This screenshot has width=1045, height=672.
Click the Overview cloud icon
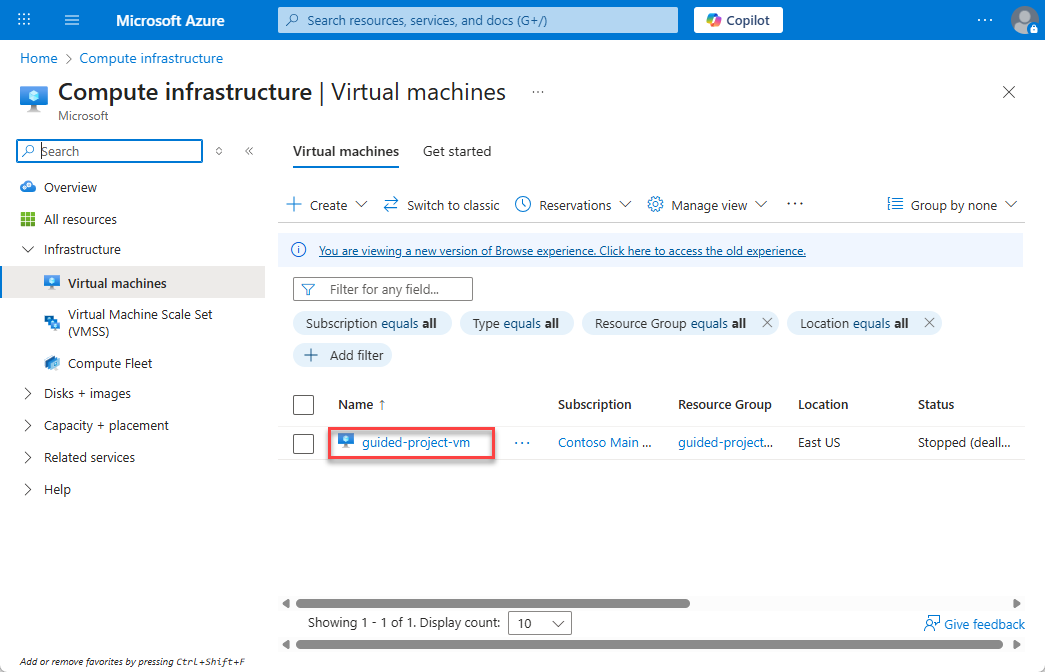tap(28, 187)
